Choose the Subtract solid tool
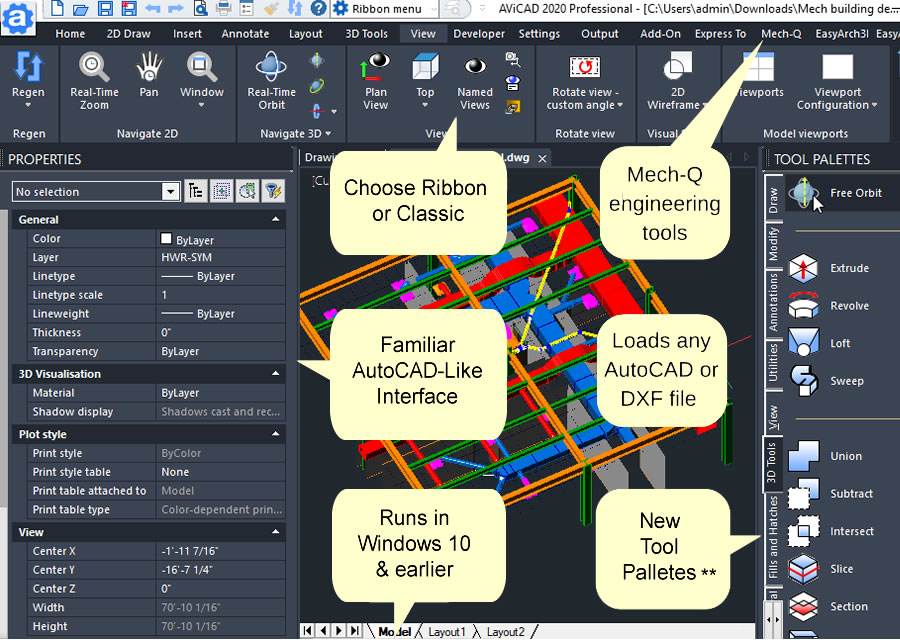The image size is (900, 640). click(x=831, y=494)
